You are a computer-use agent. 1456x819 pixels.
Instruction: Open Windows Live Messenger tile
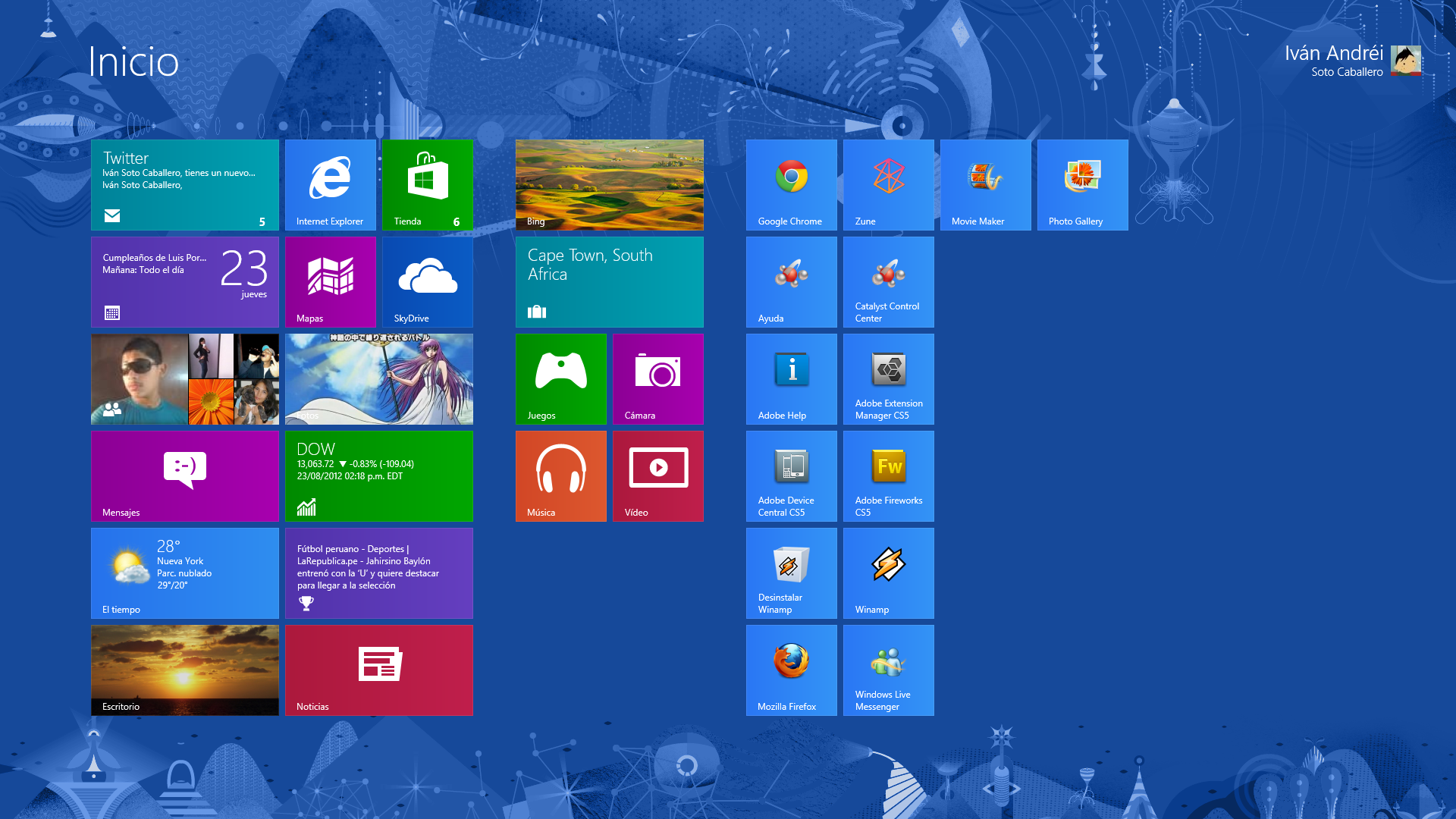[889, 670]
